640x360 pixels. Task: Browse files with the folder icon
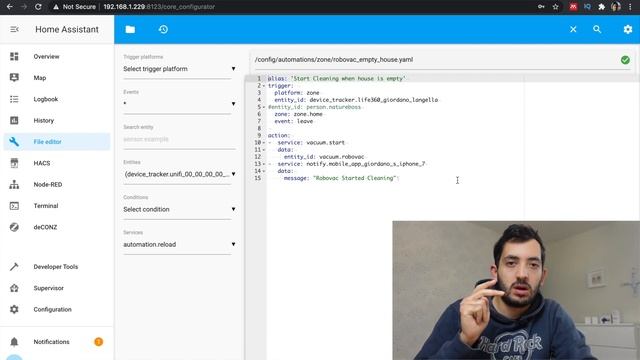(130, 29)
